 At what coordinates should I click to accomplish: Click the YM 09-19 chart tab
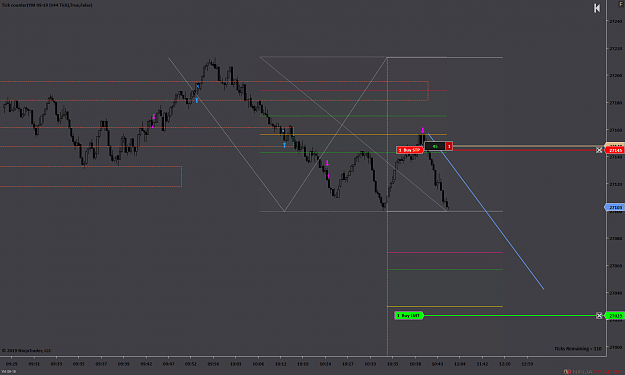[x=8, y=371]
